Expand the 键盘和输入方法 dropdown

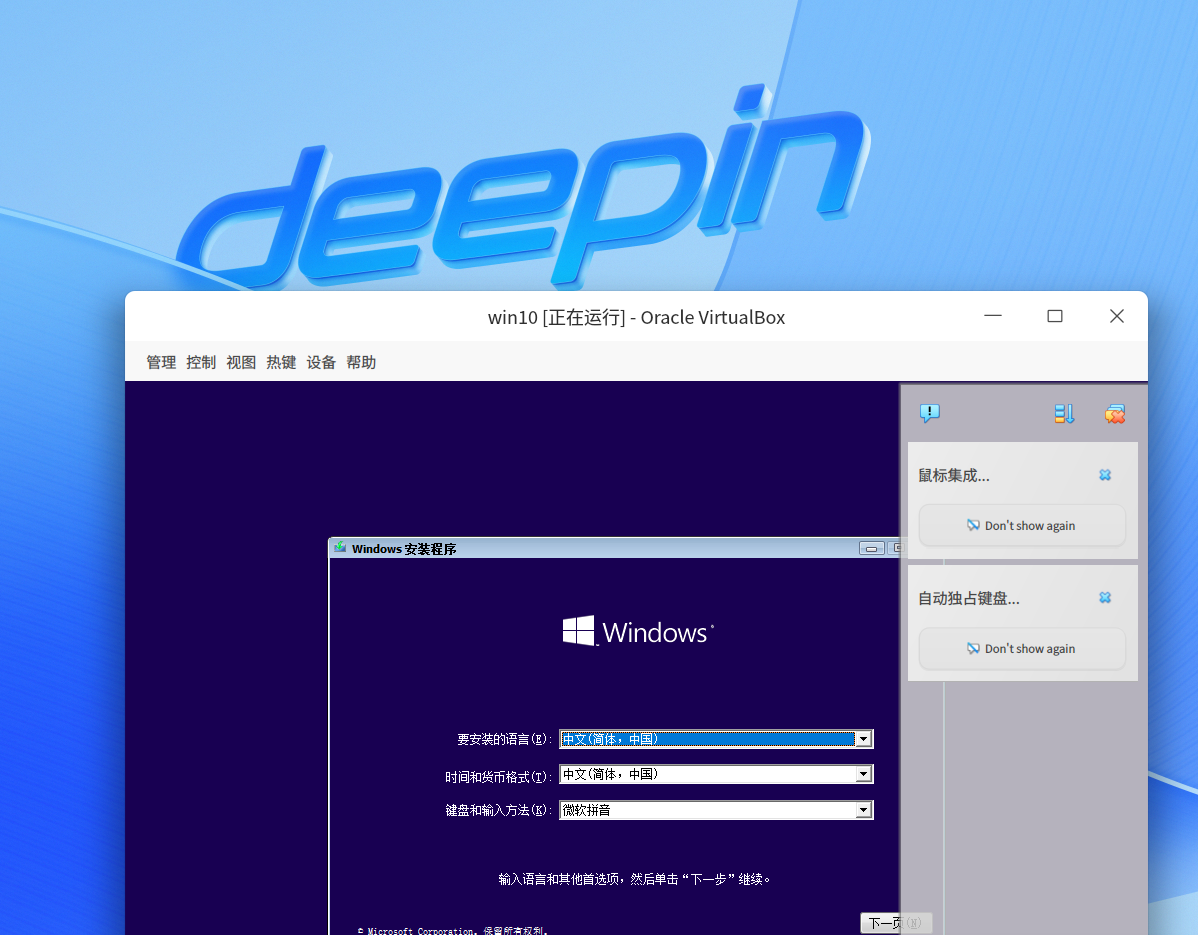863,810
